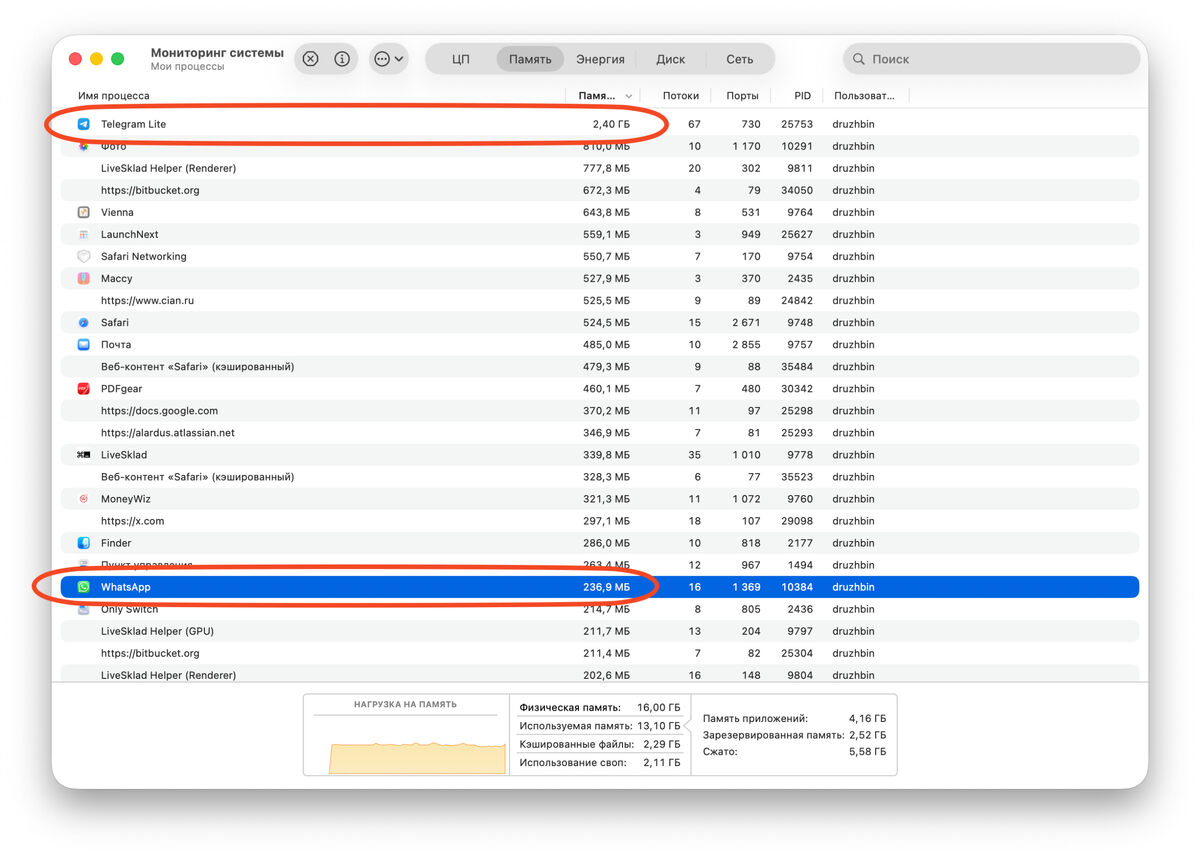
Task: Click PID 25753 cell
Action: click(x=797, y=124)
